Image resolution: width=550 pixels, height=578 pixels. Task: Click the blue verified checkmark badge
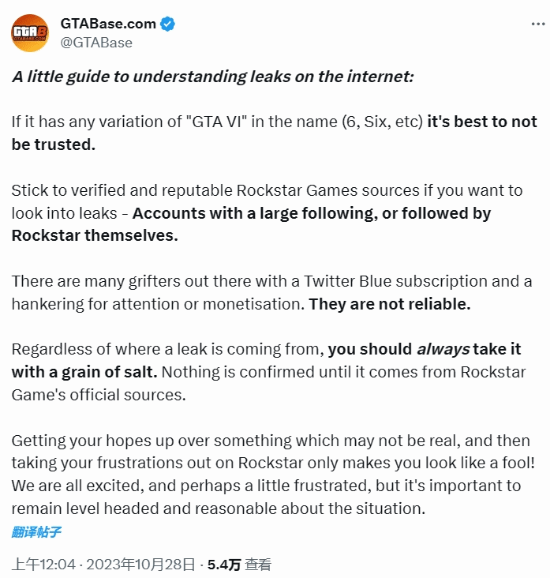[x=168, y=24]
